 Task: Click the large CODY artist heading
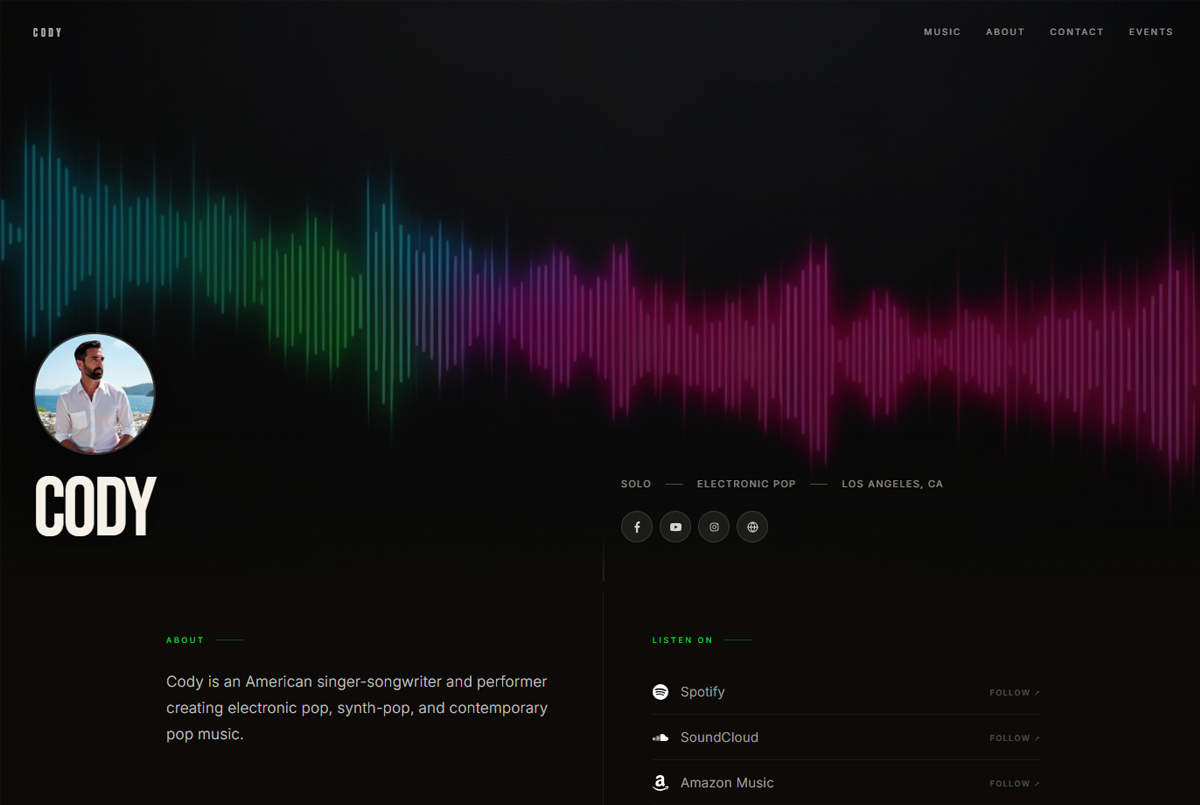96,507
